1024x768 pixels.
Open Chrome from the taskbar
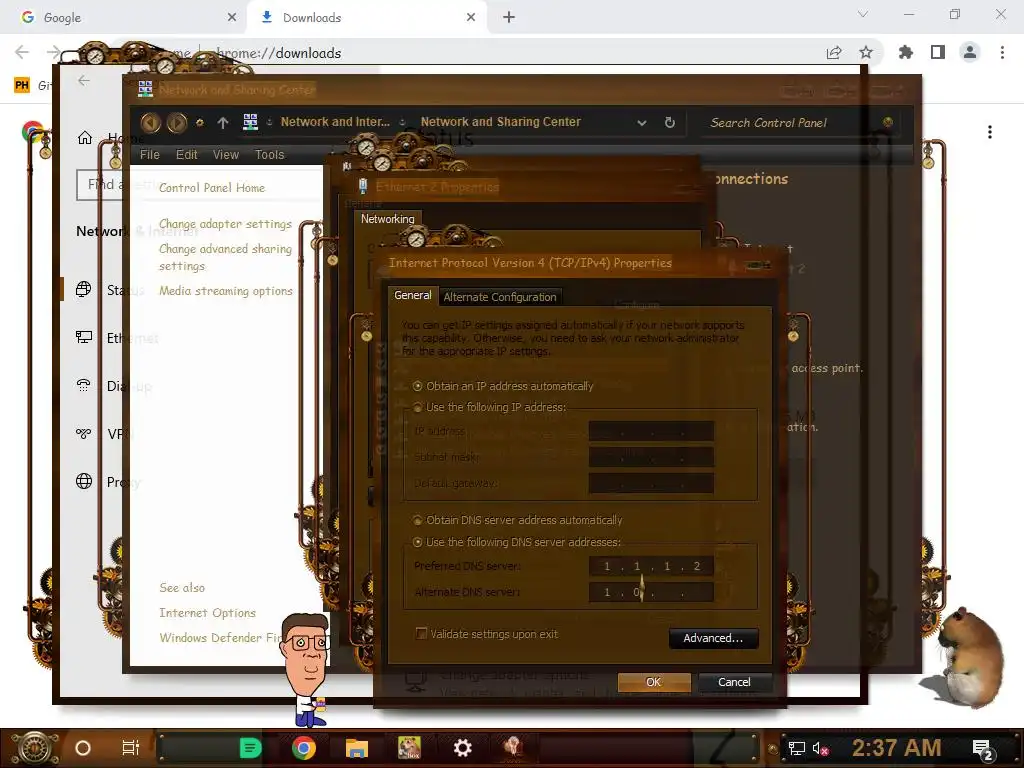[x=304, y=748]
